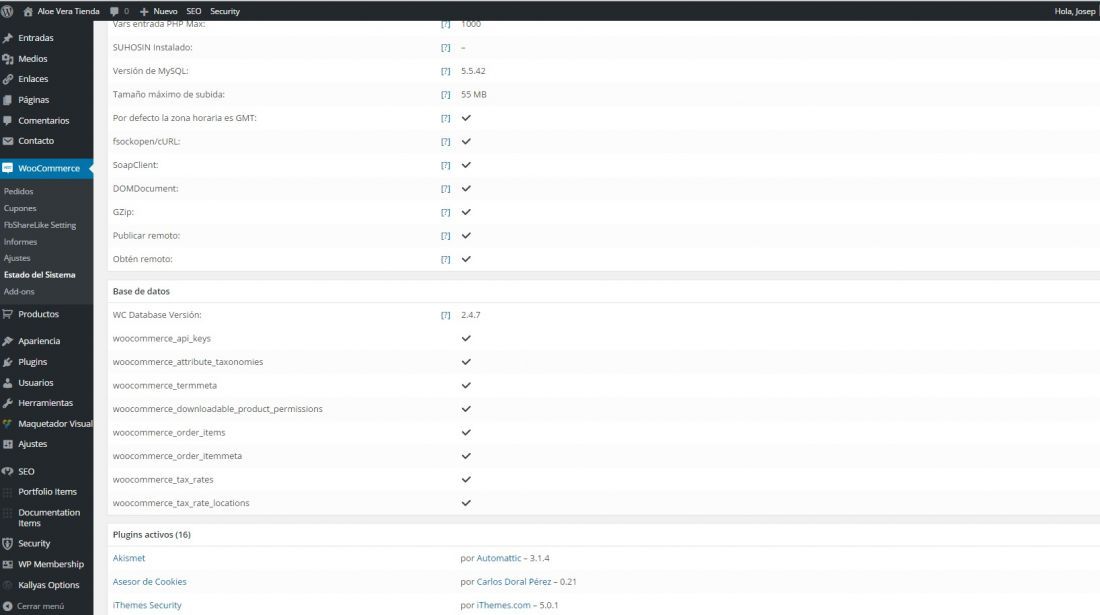
Task: Open Hola, Josep account menu
Action: coord(1075,11)
